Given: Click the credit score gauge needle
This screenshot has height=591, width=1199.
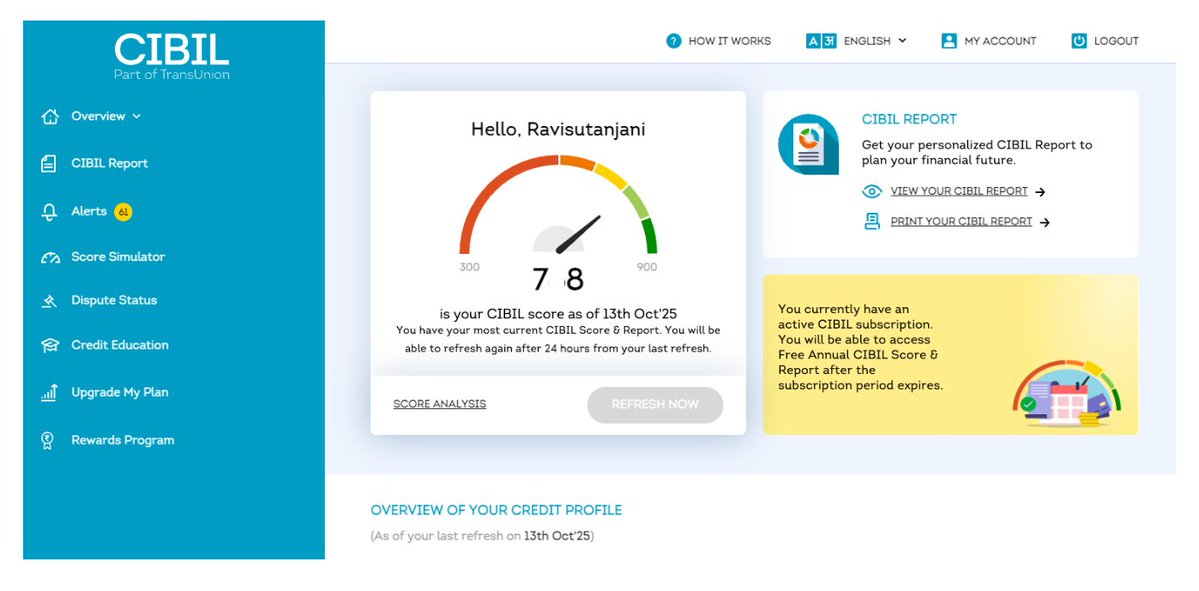Looking at the screenshot, I should [x=579, y=234].
